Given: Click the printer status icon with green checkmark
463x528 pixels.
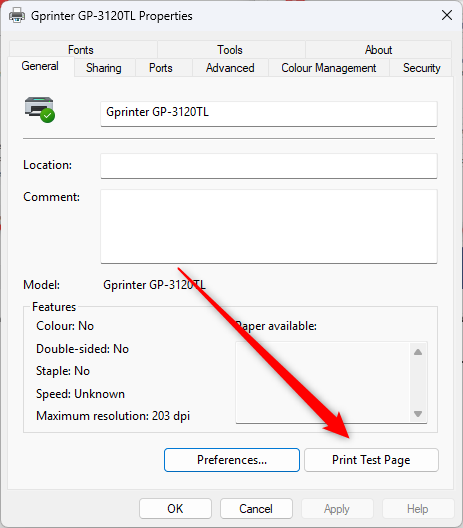Looking at the screenshot, I should (x=40, y=110).
